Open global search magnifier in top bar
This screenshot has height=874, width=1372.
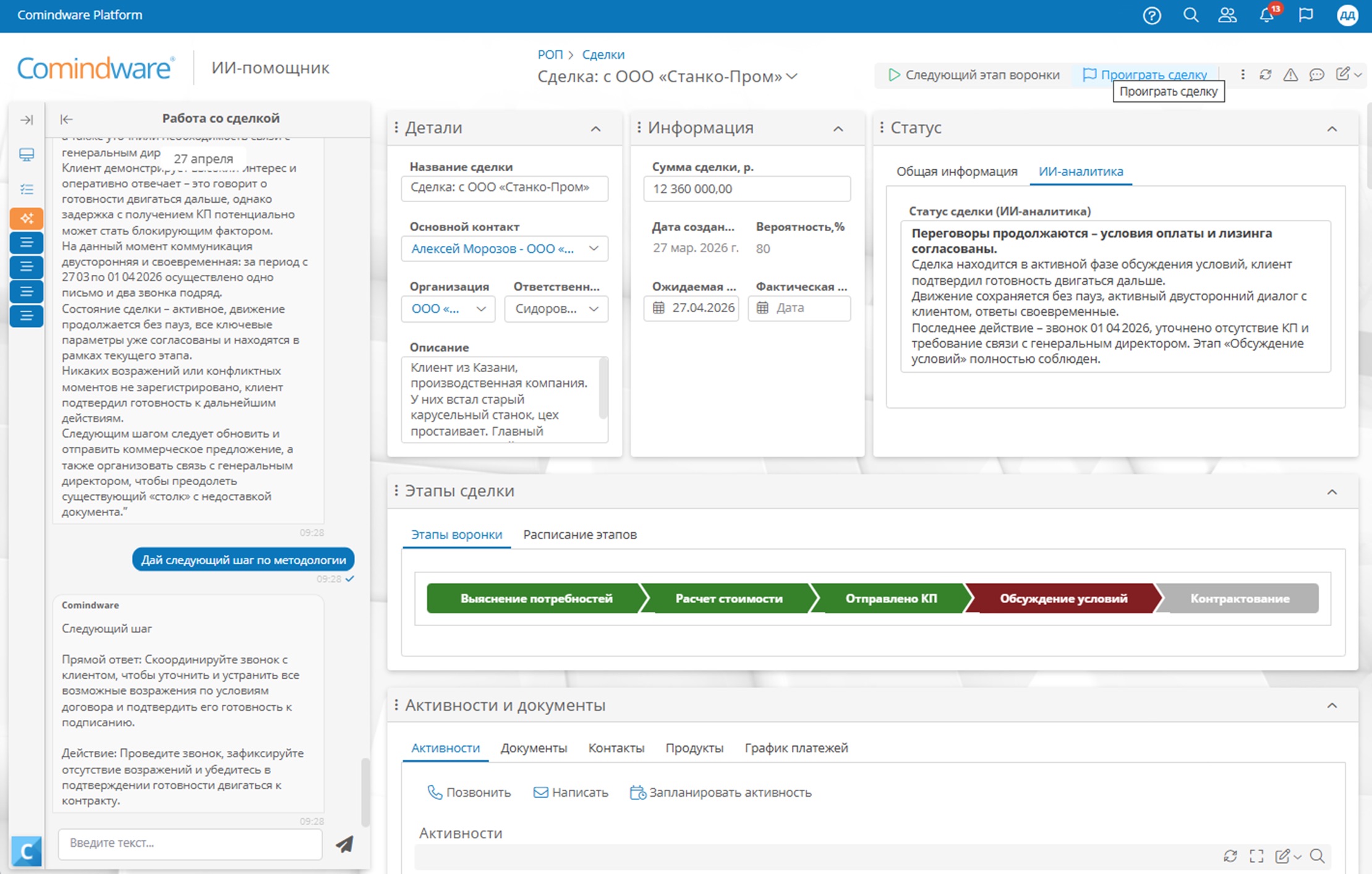pyautogui.click(x=1191, y=15)
